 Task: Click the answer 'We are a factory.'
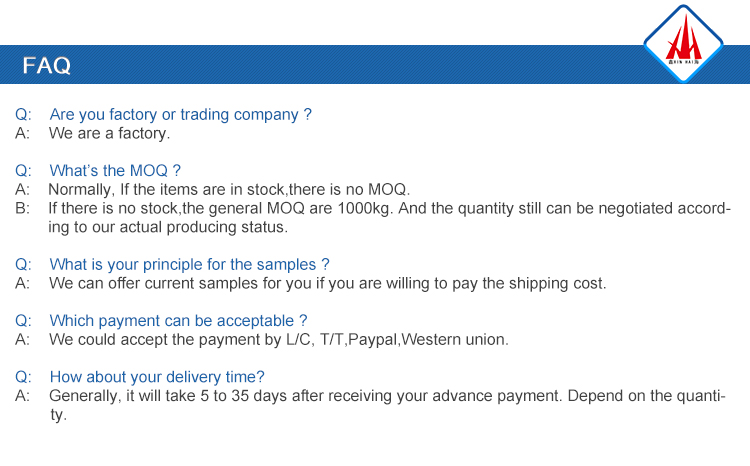[109, 133]
